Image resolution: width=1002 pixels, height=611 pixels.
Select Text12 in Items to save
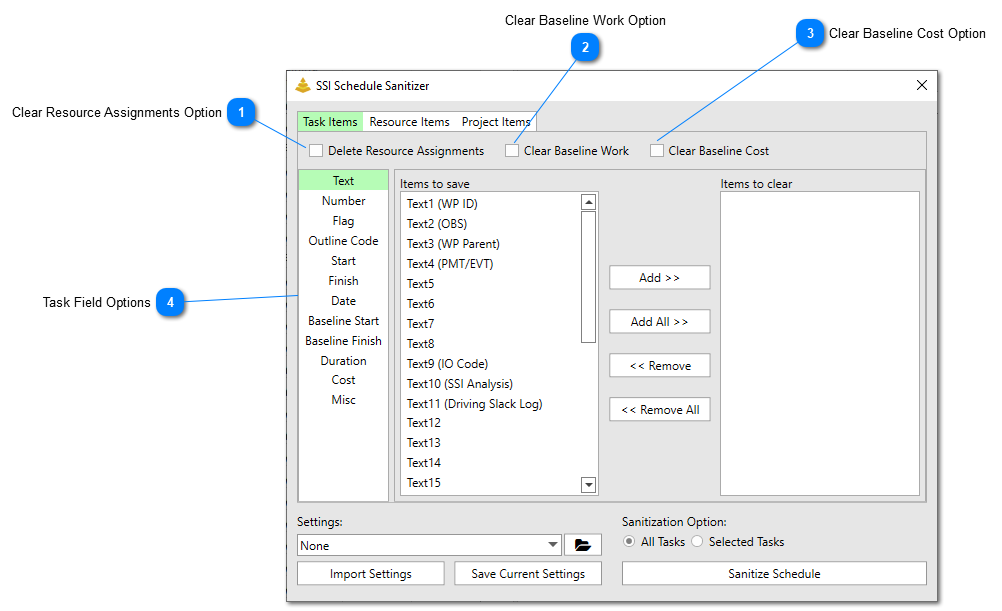(424, 422)
